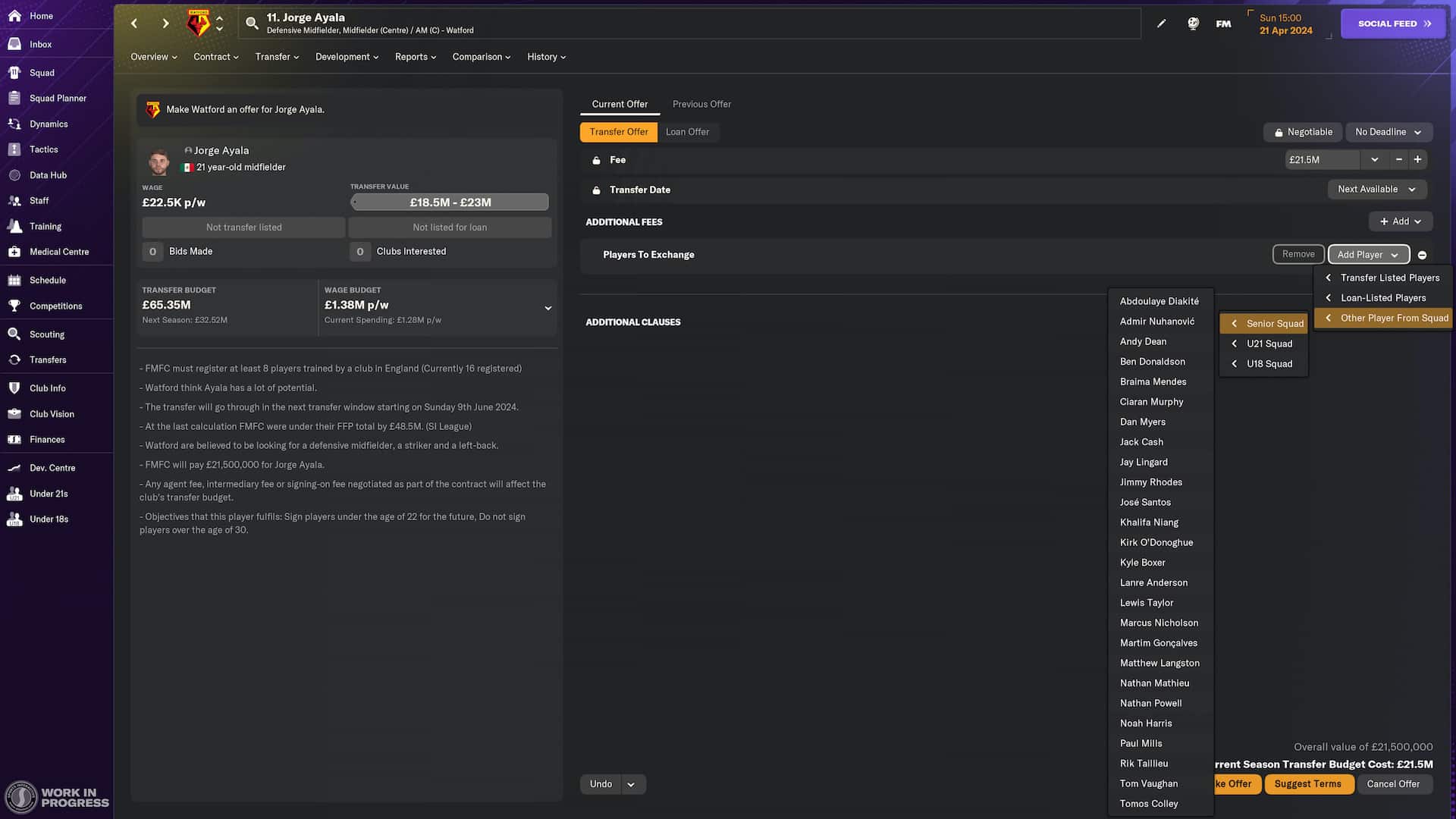Open the Scouting screen
Screen dimensions: 1456x819
tap(45, 334)
